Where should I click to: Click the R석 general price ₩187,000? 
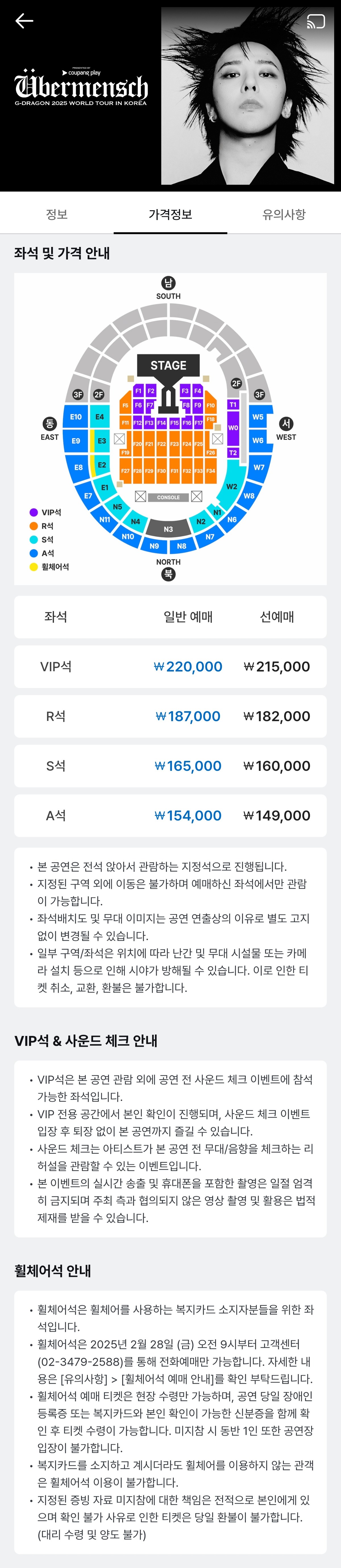click(x=188, y=716)
